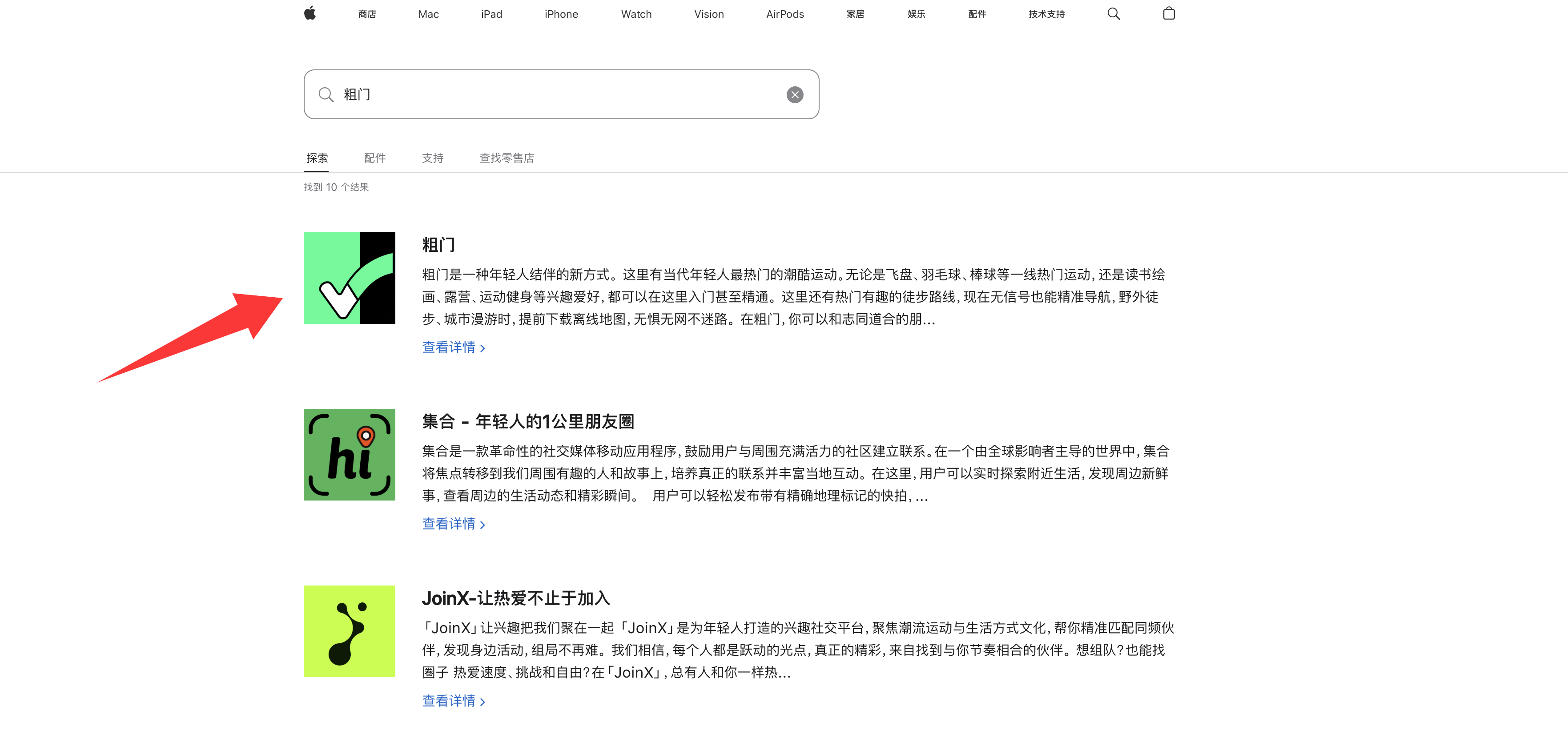Image resolution: width=1568 pixels, height=743 pixels.
Task: Select the 支持 tab
Action: pos(433,158)
